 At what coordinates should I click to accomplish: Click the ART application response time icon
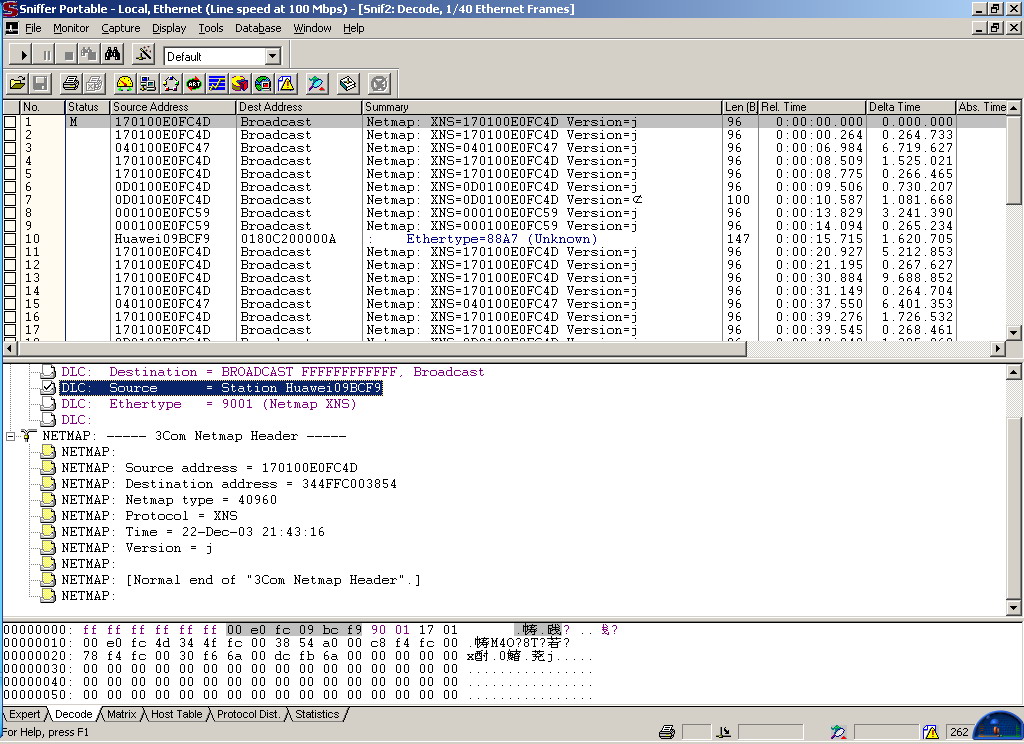tap(194, 84)
